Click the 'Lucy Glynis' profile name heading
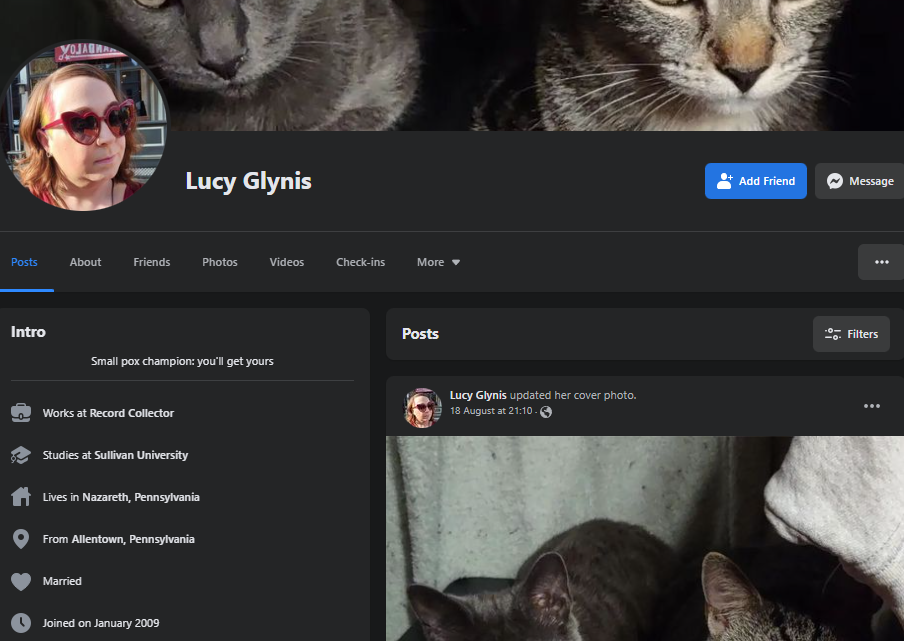The height and width of the screenshot is (641, 904). pyautogui.click(x=248, y=182)
